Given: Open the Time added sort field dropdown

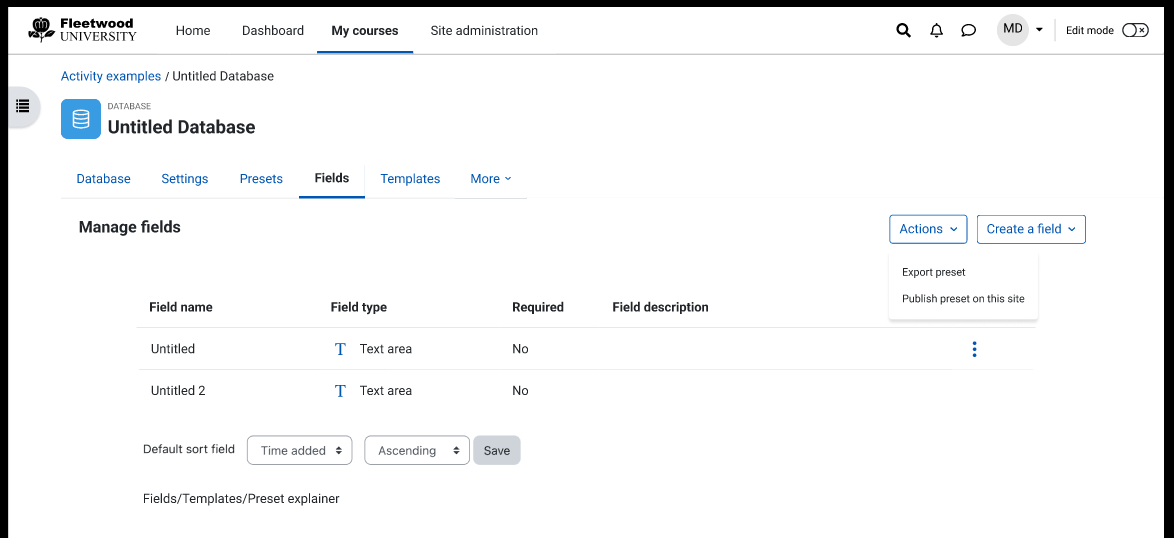Looking at the screenshot, I should point(299,450).
